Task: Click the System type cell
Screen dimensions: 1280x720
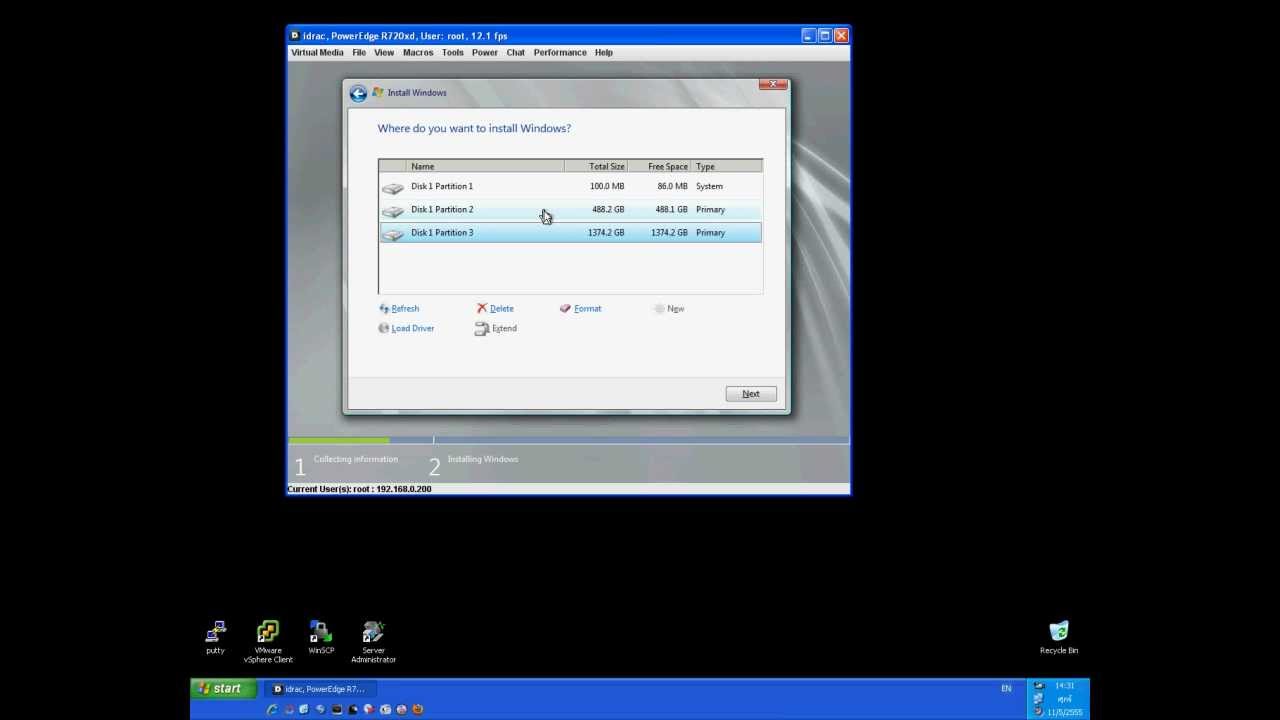Action: tap(709, 186)
